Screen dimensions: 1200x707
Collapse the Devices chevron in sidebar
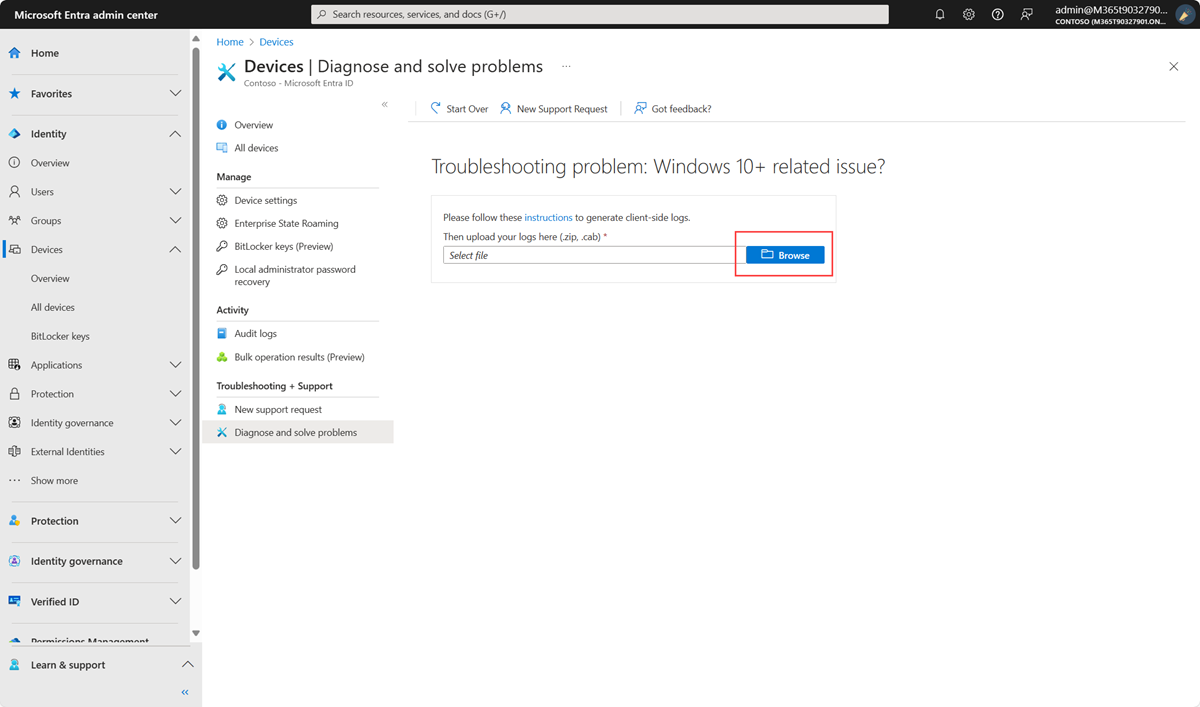pyautogui.click(x=175, y=249)
